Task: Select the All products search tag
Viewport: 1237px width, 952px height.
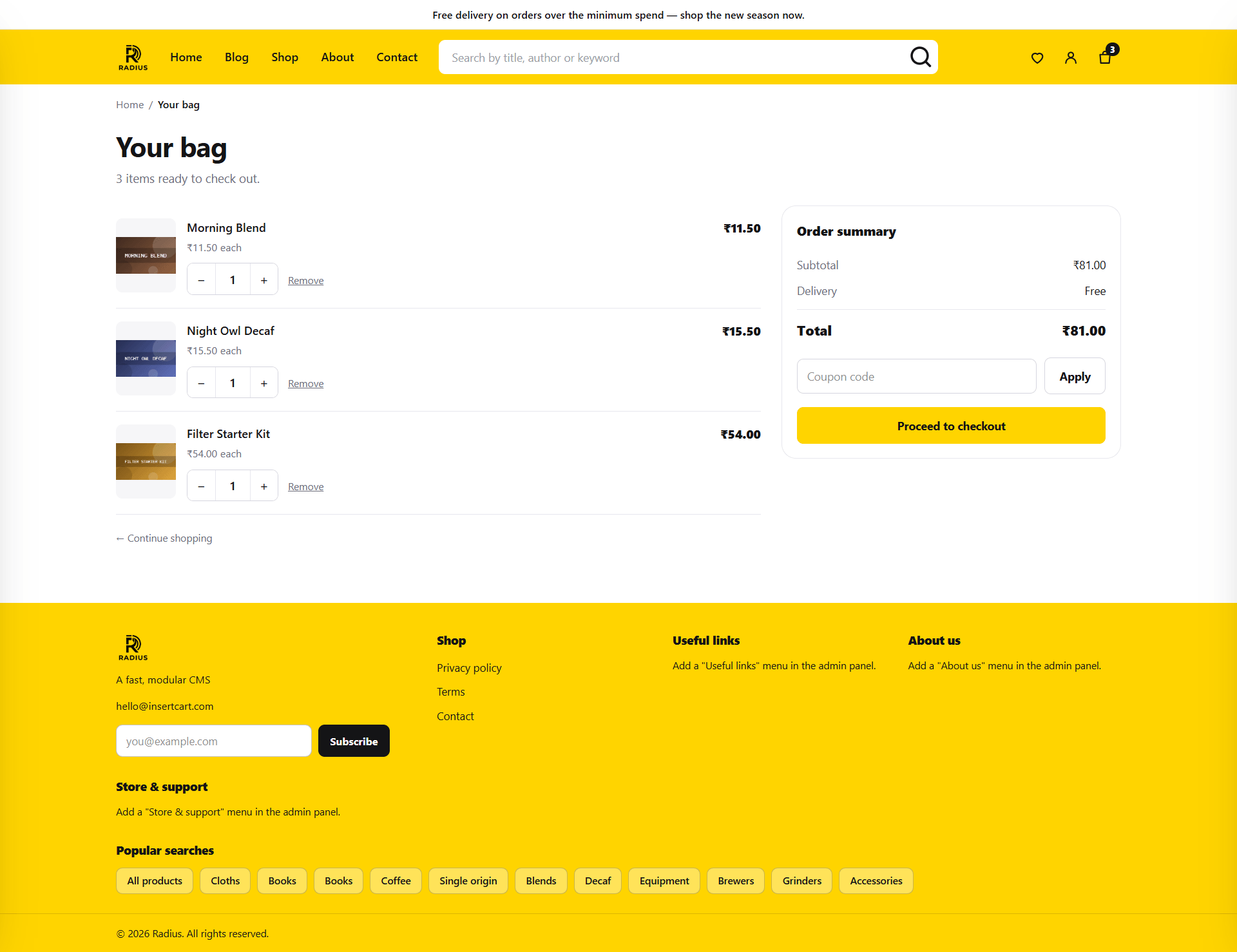Action: [155, 881]
